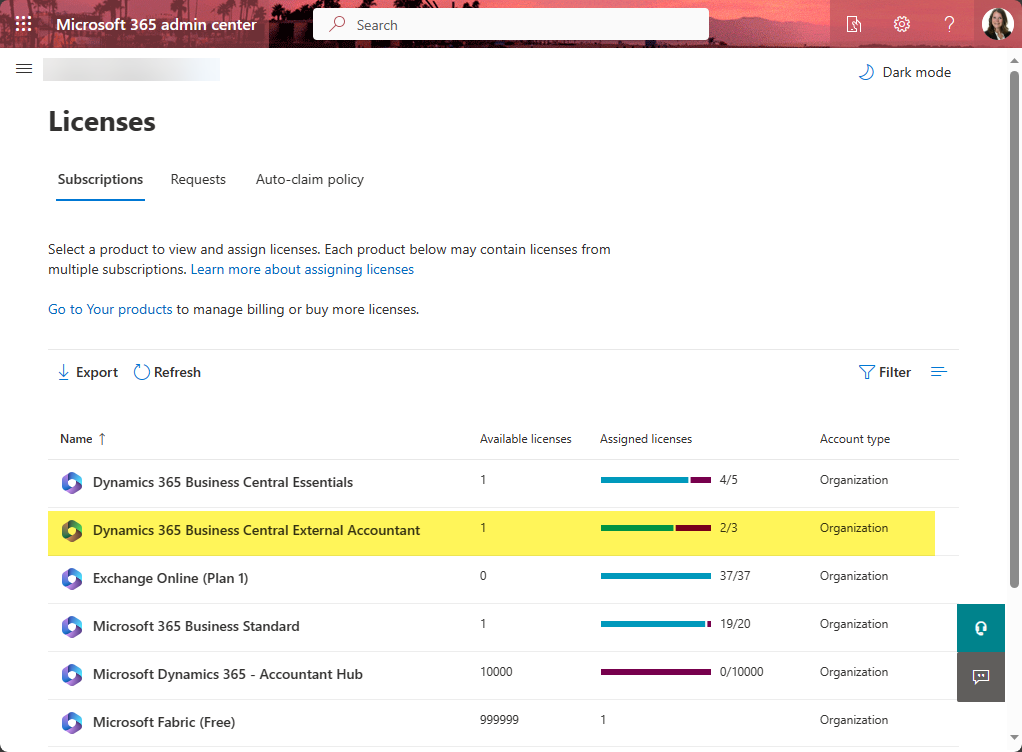Switch to the Requests tab
Image resolution: width=1022 pixels, height=752 pixels.
point(198,179)
